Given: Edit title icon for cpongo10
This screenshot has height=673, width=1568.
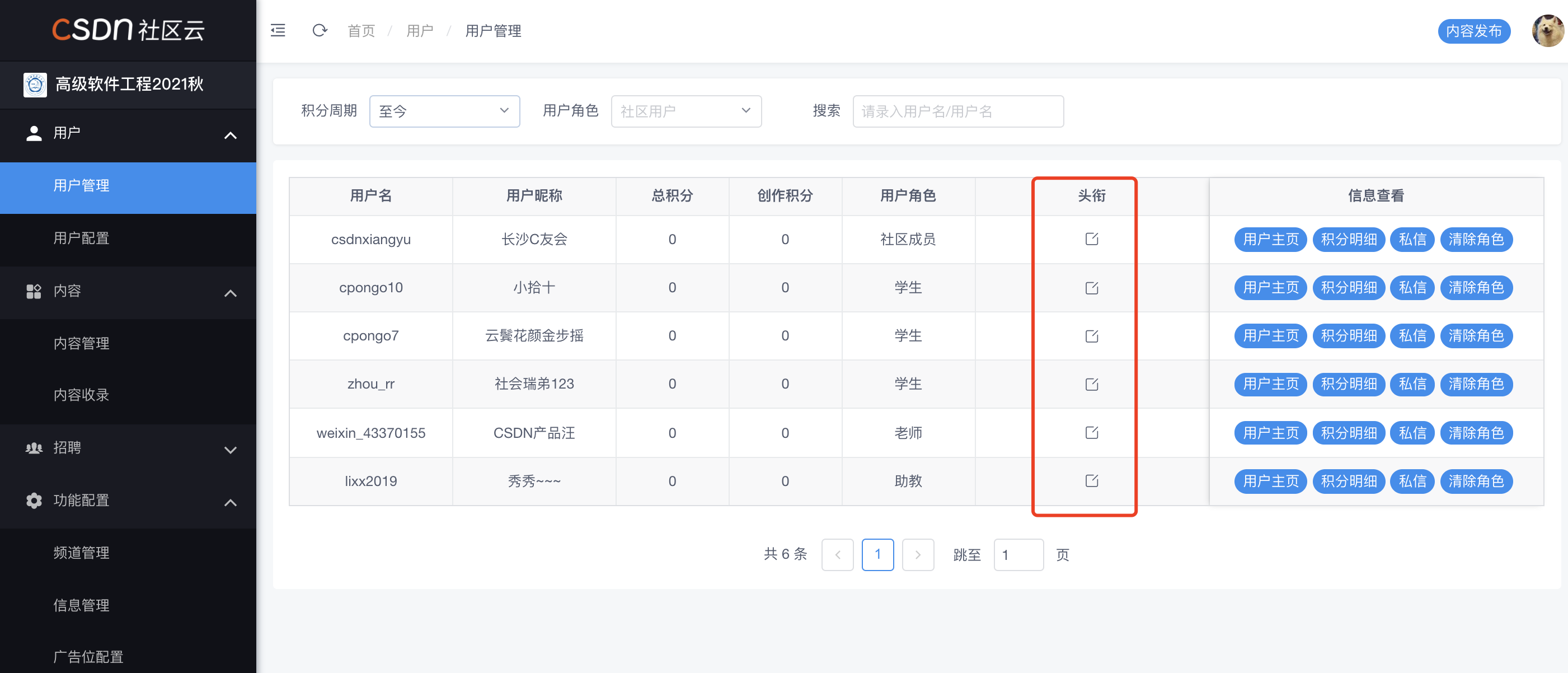Looking at the screenshot, I should pos(1091,287).
